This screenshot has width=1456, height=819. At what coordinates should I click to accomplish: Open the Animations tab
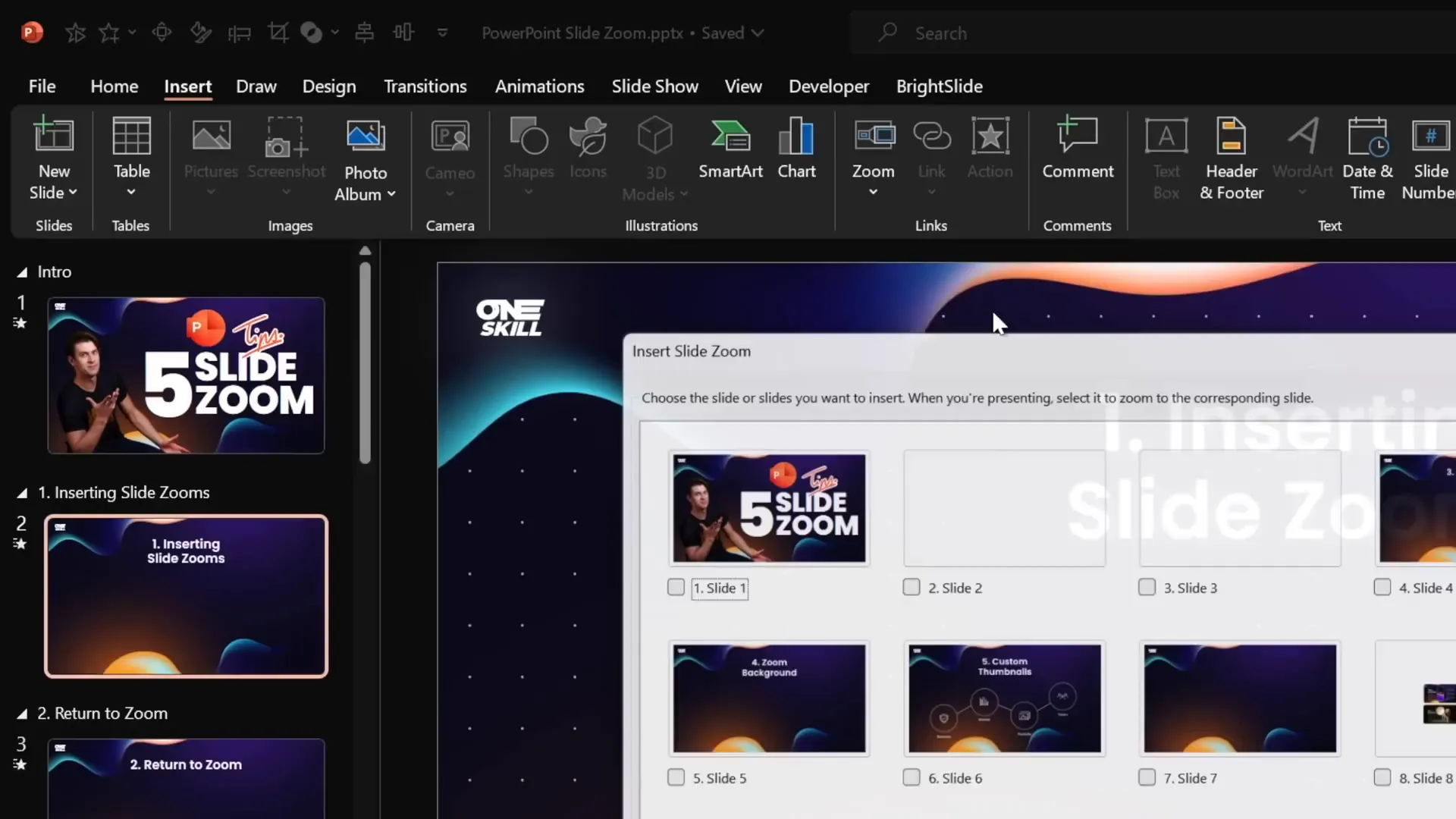(x=540, y=86)
